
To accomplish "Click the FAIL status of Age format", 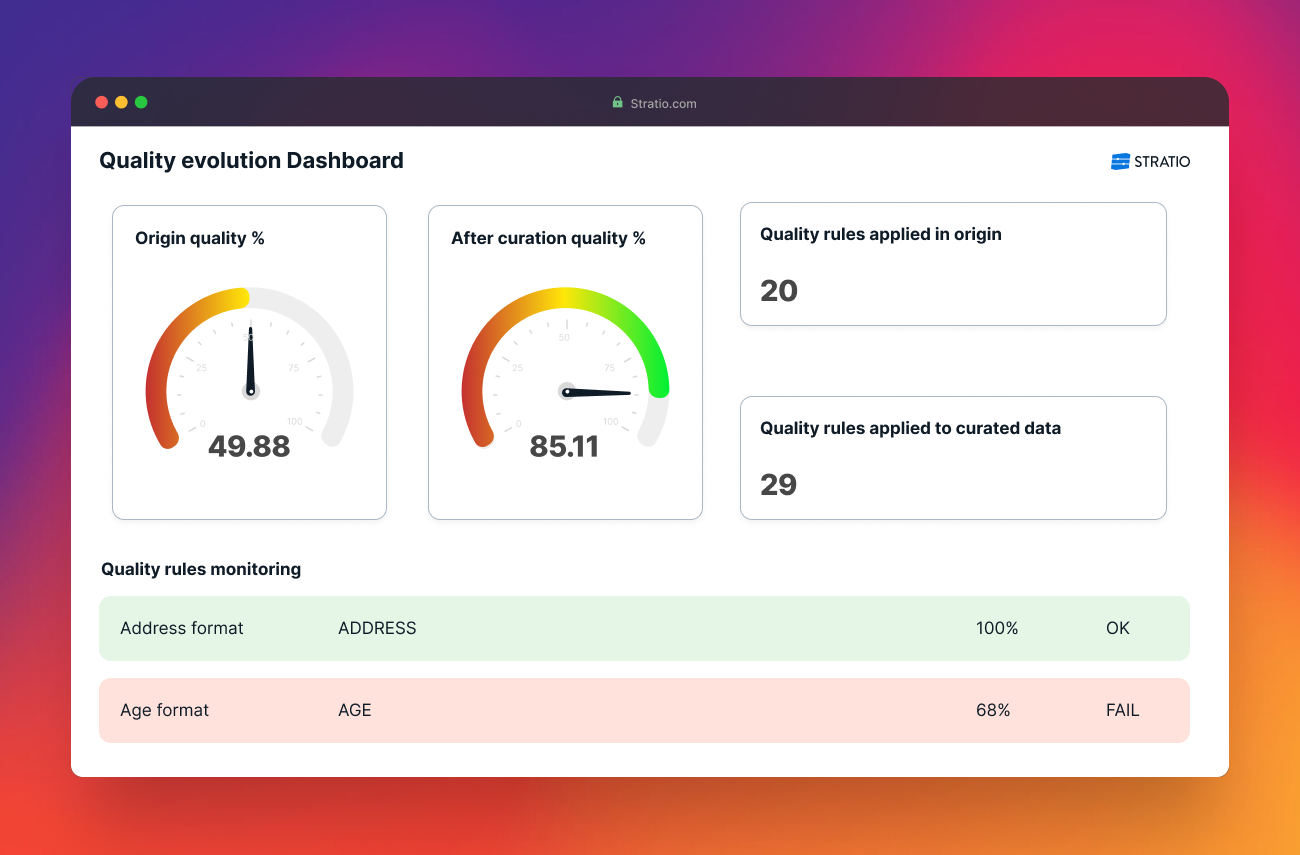I will tap(1122, 710).
